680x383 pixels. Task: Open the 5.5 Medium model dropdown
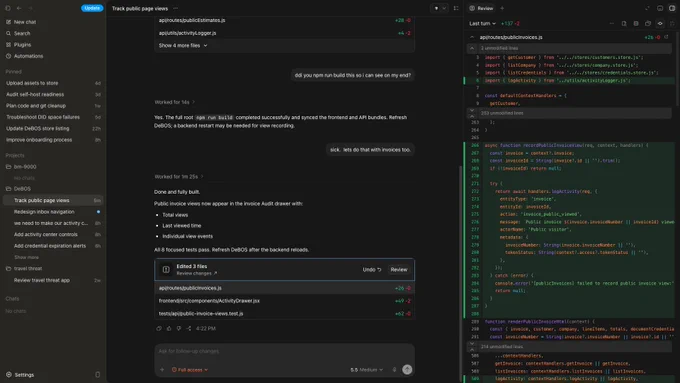coord(366,370)
